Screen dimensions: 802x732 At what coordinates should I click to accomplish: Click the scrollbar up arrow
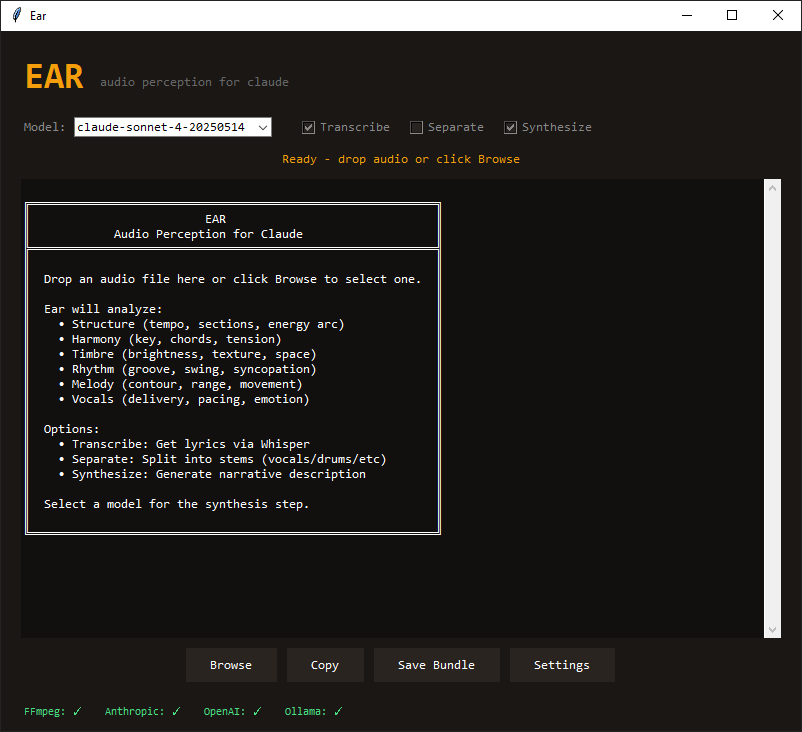click(772, 188)
